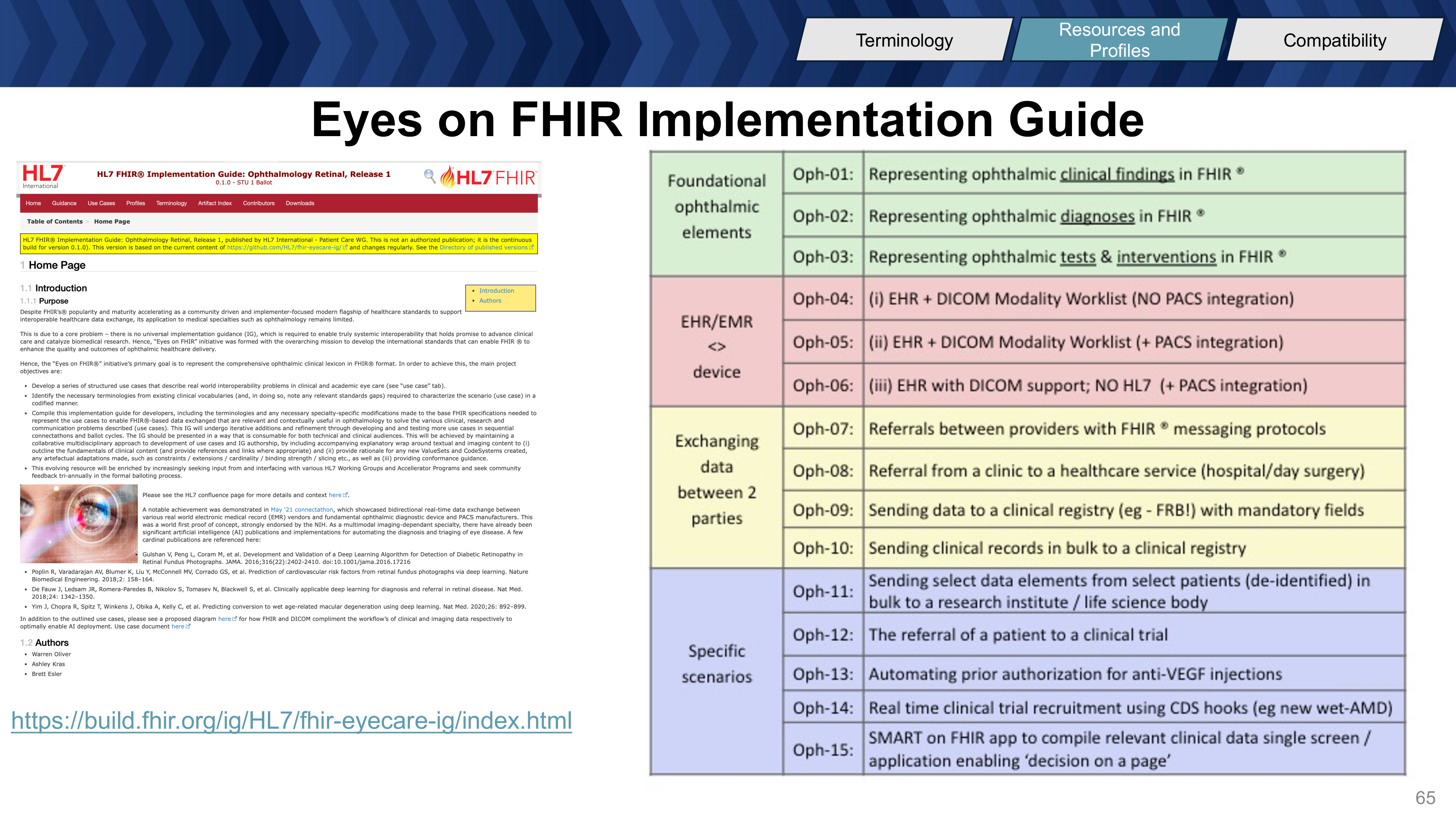Click Oph-11 de-identified data row
The width and height of the screenshot is (1456, 819).
click(x=1094, y=591)
